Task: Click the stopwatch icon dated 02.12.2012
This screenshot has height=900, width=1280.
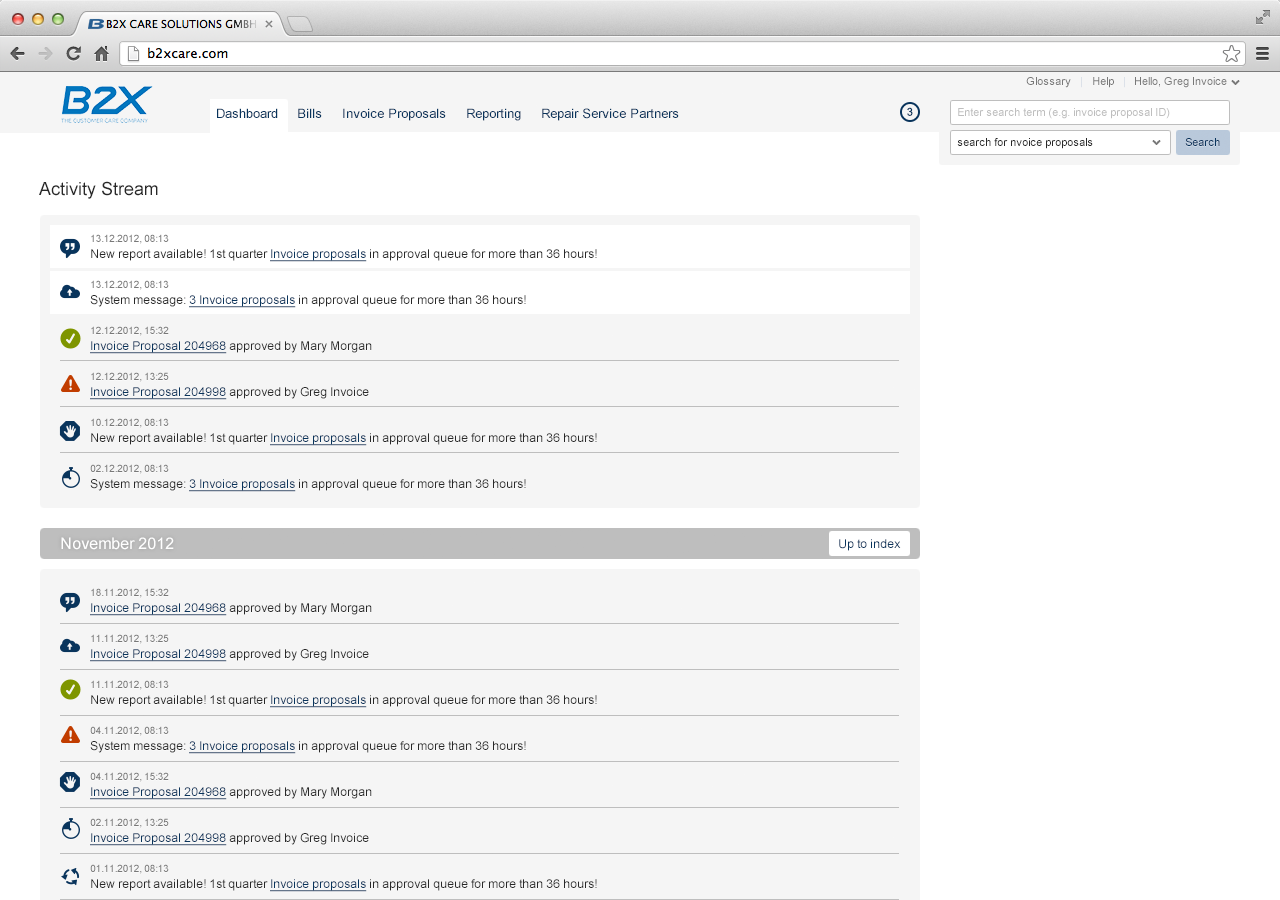Action: pos(70,477)
